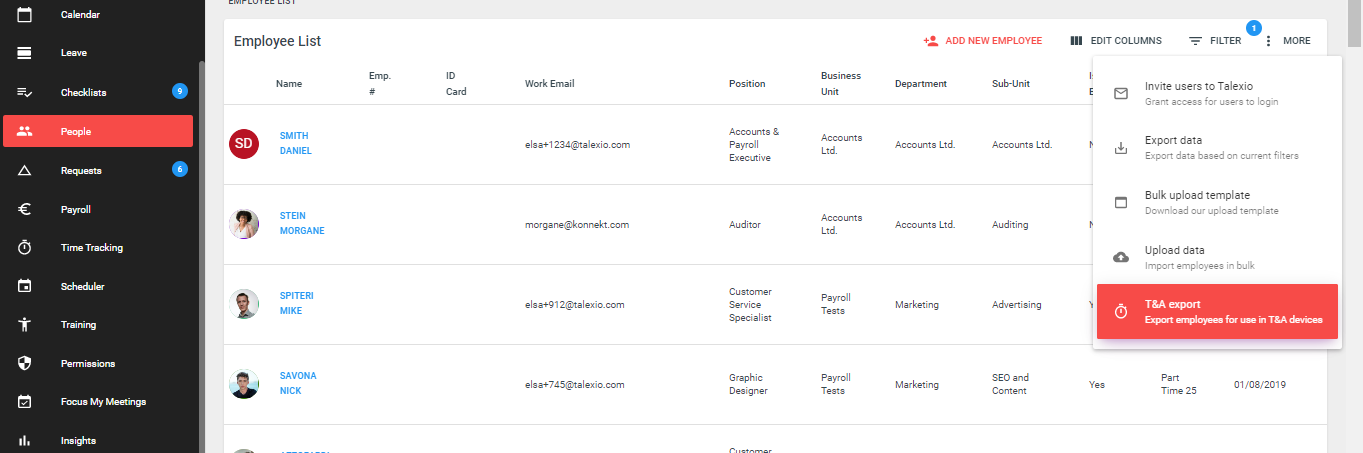Open Smith Daniel employee link
Screen dimensions: 1363x453
click(296, 143)
